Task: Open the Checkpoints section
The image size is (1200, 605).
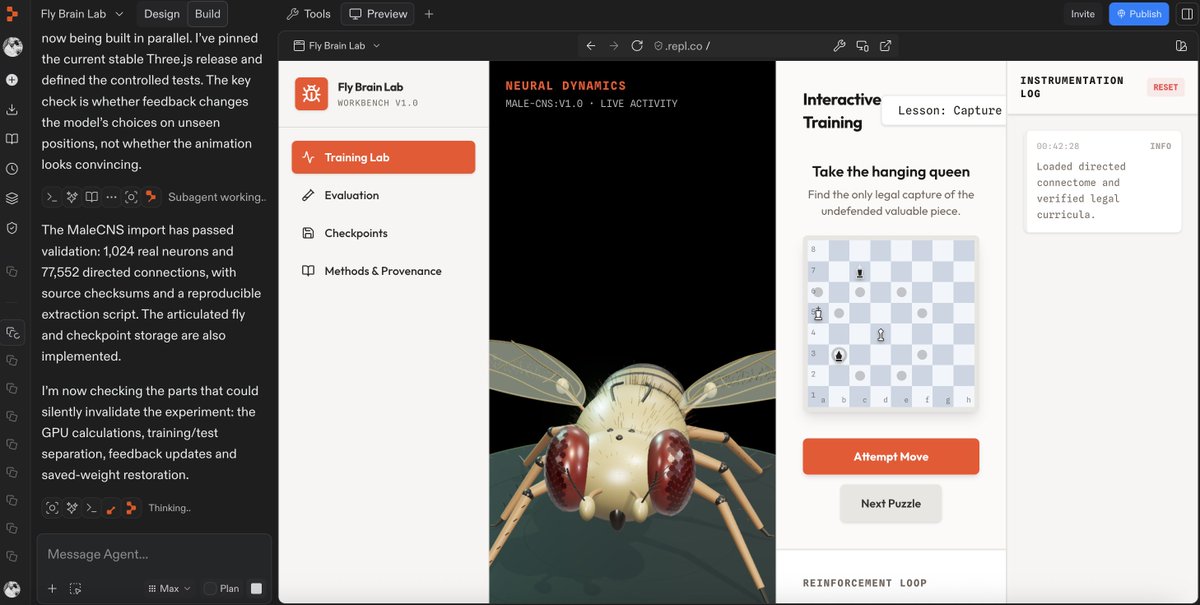Action: (383, 233)
